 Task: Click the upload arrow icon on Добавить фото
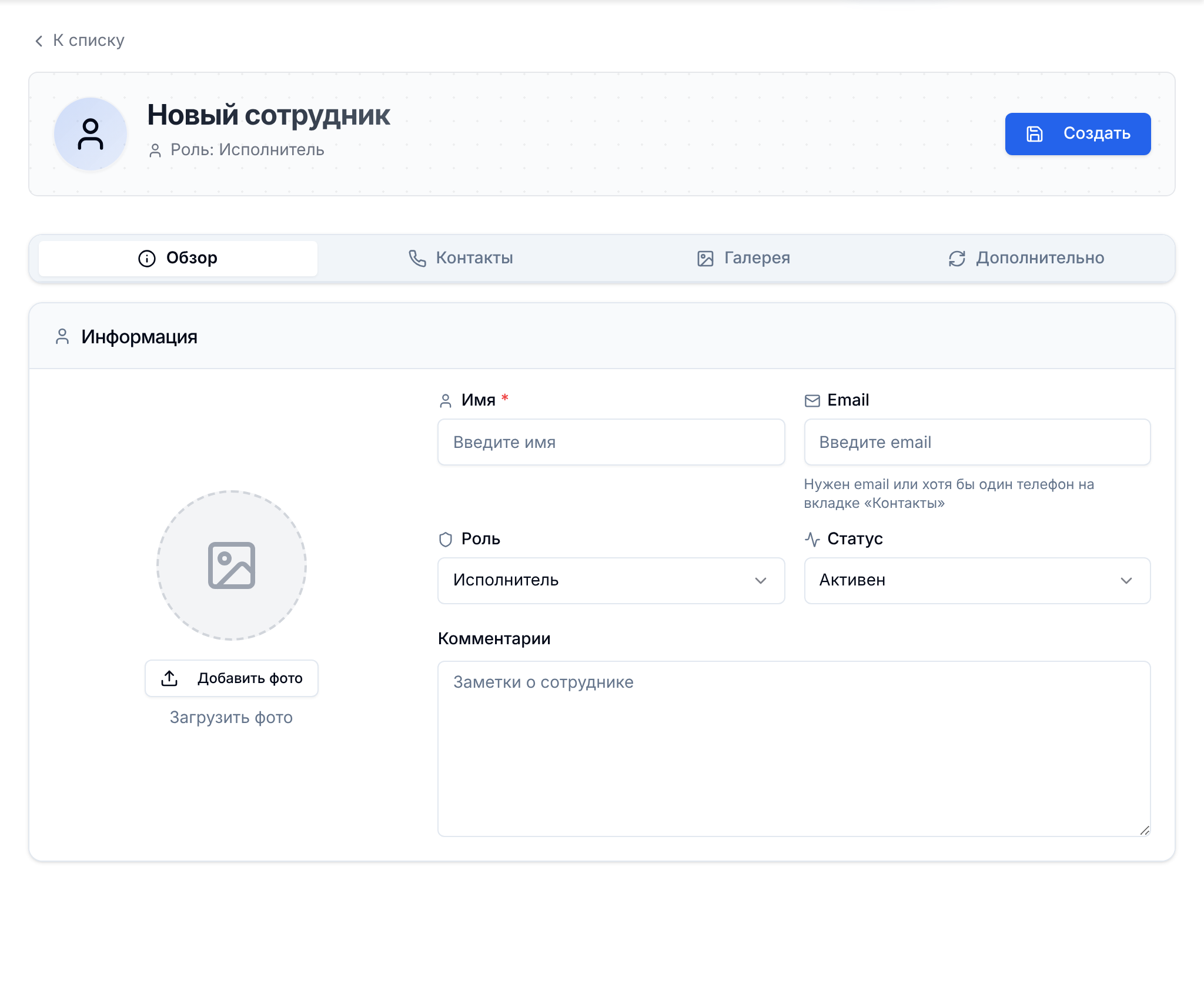(169, 678)
